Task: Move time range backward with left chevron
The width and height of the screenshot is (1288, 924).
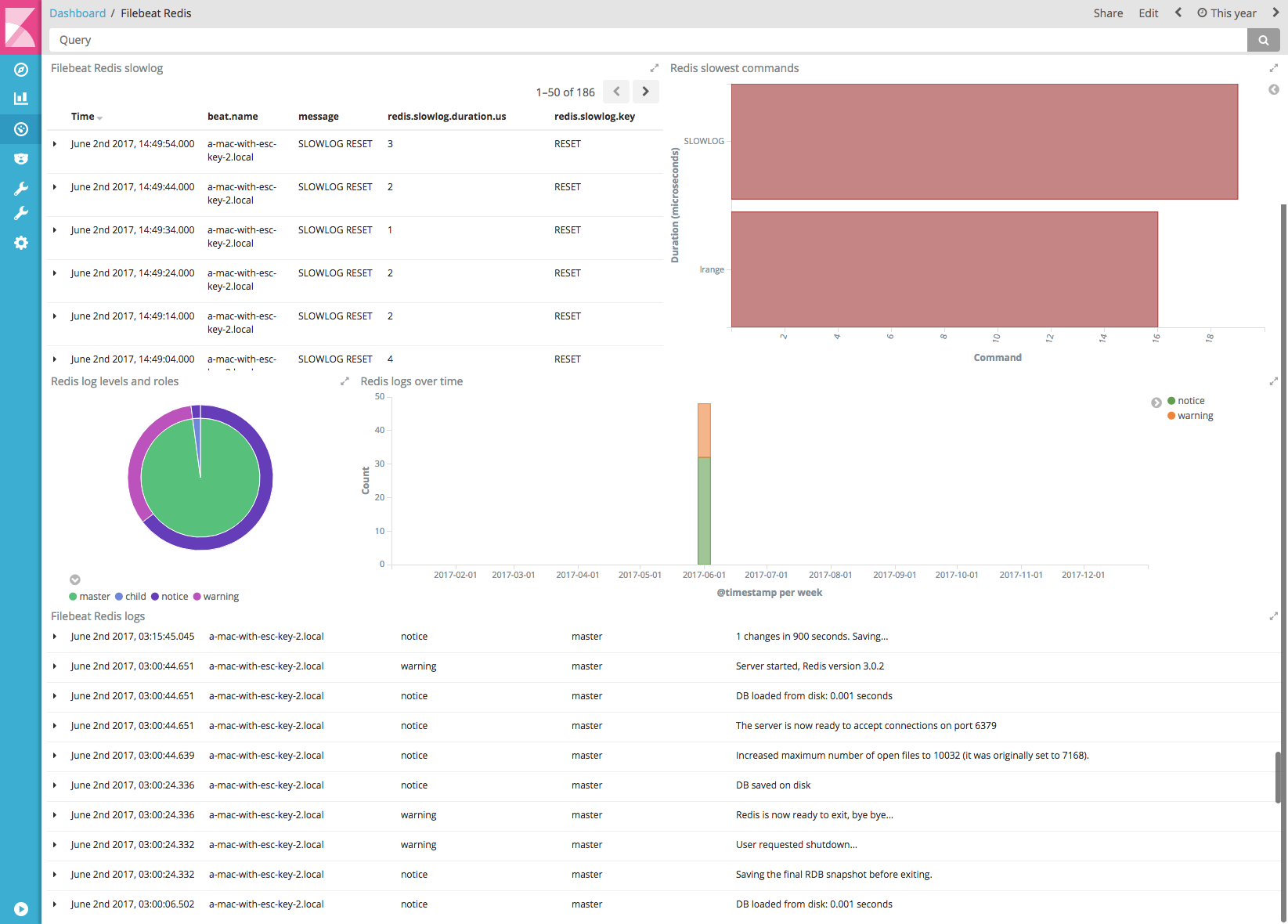Action: click(x=1178, y=13)
